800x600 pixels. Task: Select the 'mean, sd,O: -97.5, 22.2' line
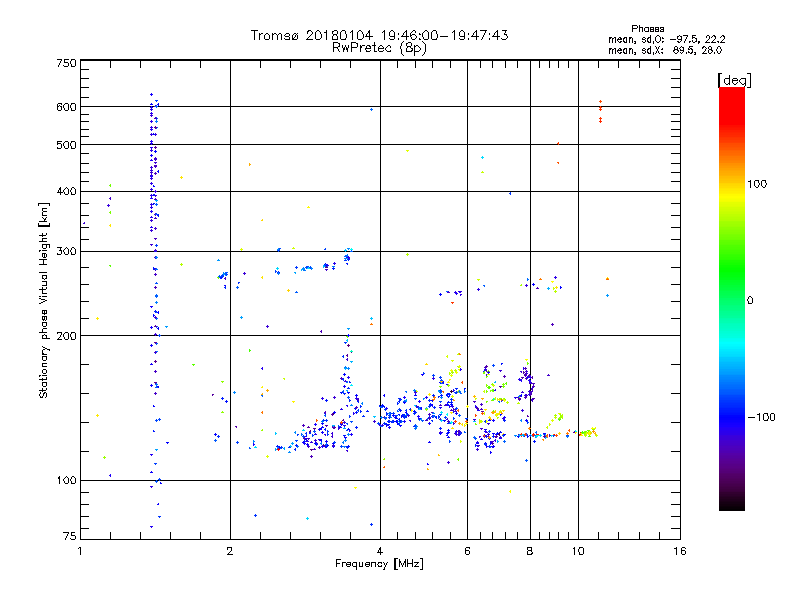[x=667, y=39]
